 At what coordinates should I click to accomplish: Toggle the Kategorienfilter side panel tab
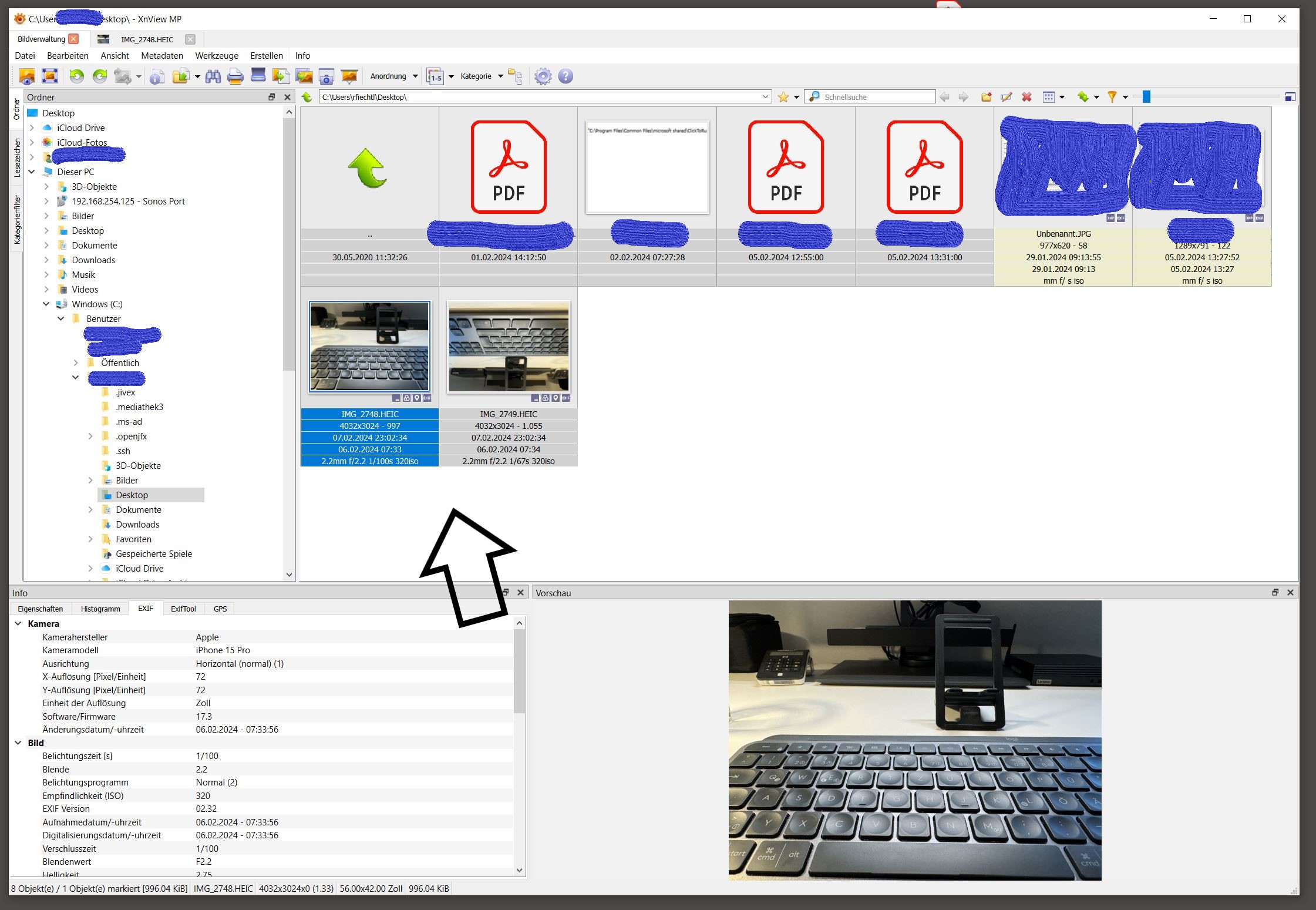[17, 220]
